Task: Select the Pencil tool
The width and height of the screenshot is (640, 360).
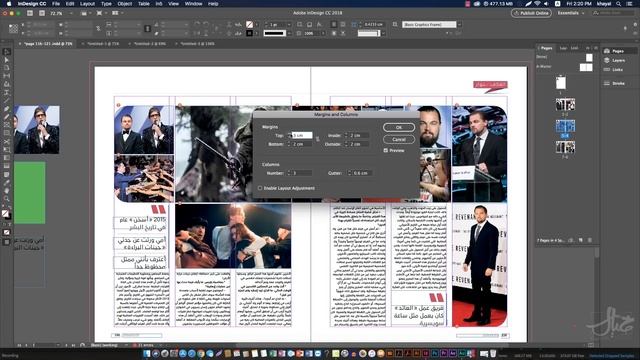Action: [x=7, y=117]
